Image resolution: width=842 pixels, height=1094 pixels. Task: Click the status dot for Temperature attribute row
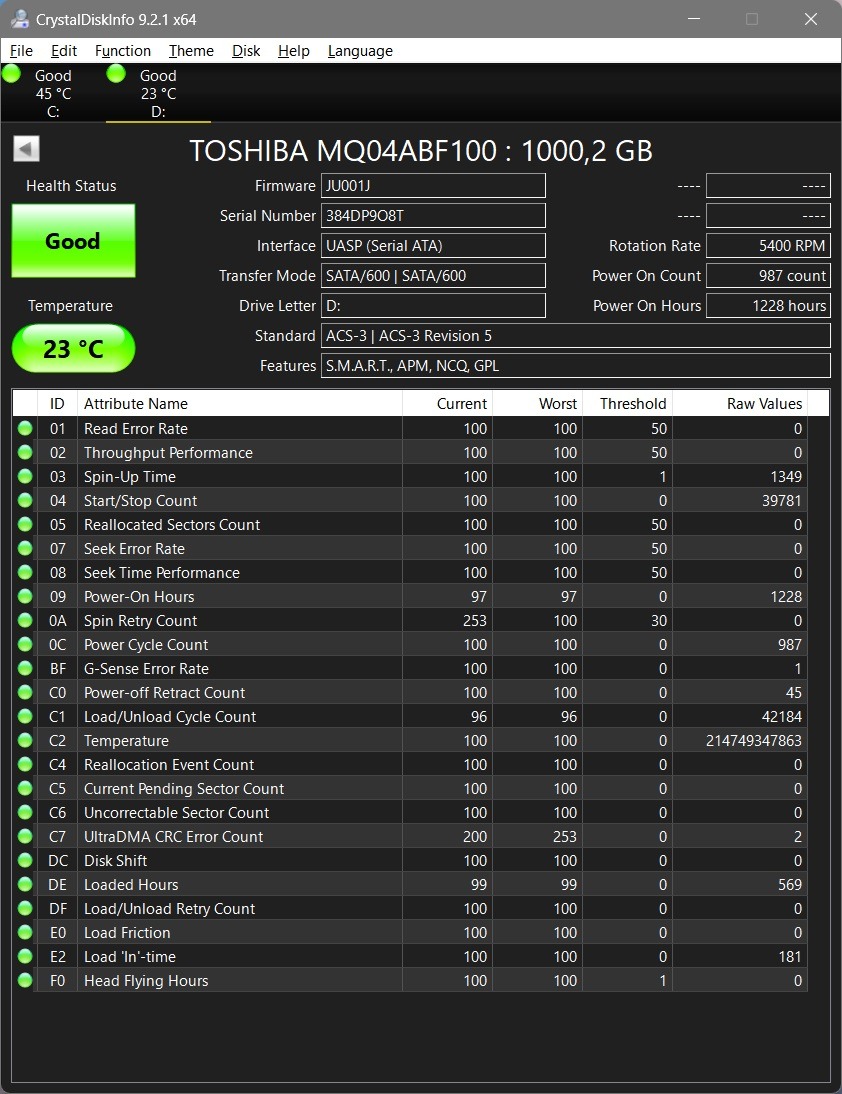pyautogui.click(x=25, y=740)
